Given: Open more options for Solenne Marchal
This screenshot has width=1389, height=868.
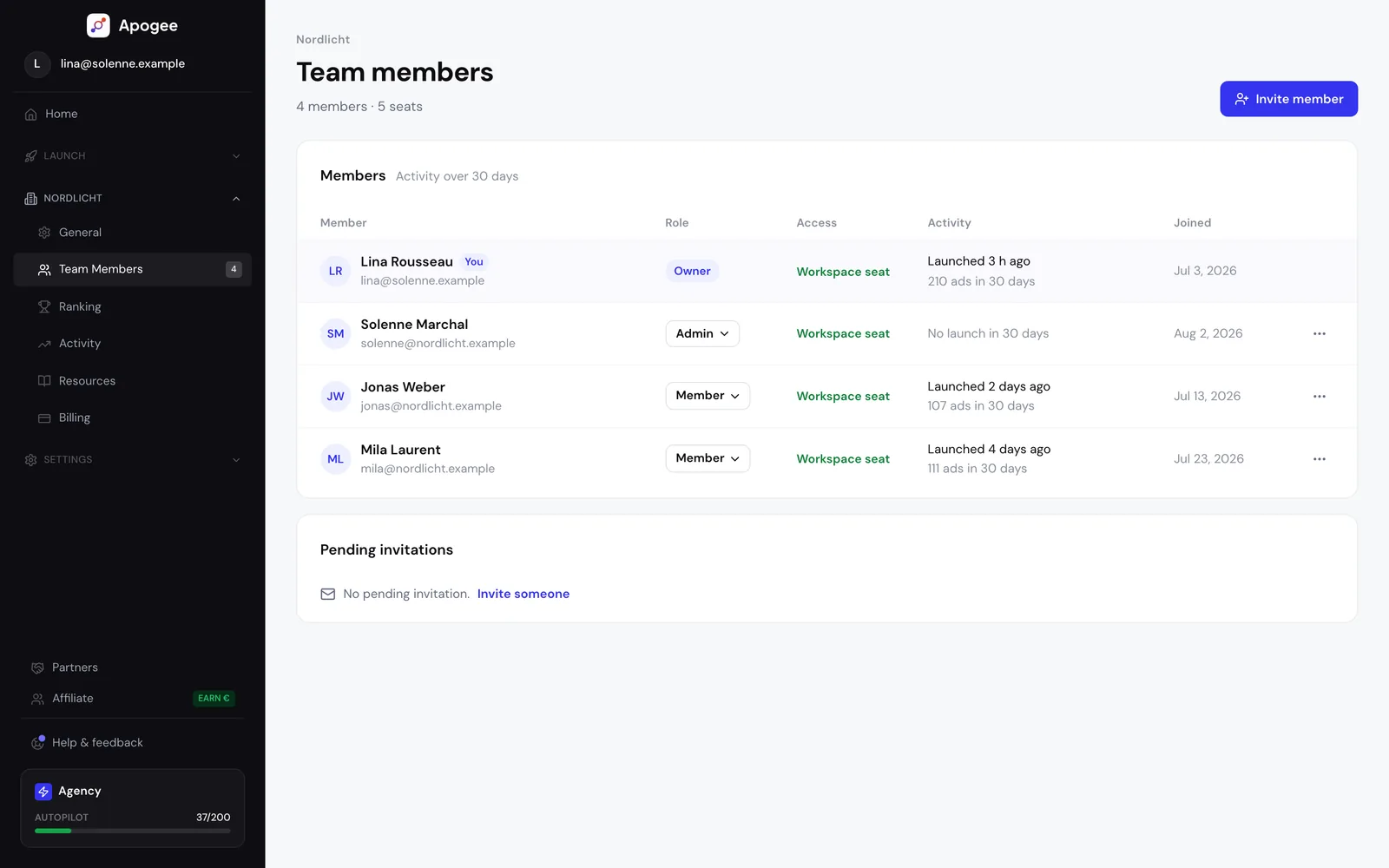Looking at the screenshot, I should coord(1320,334).
